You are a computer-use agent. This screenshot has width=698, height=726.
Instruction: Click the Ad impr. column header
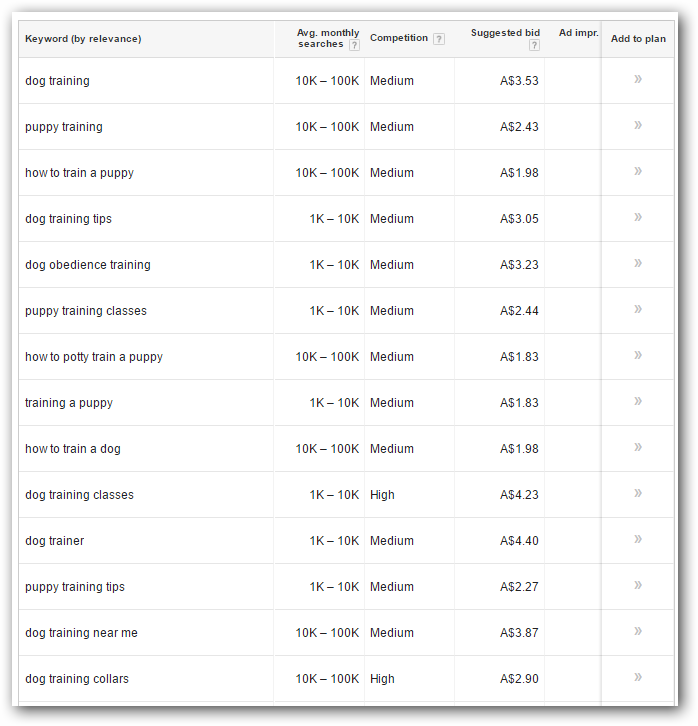point(579,33)
